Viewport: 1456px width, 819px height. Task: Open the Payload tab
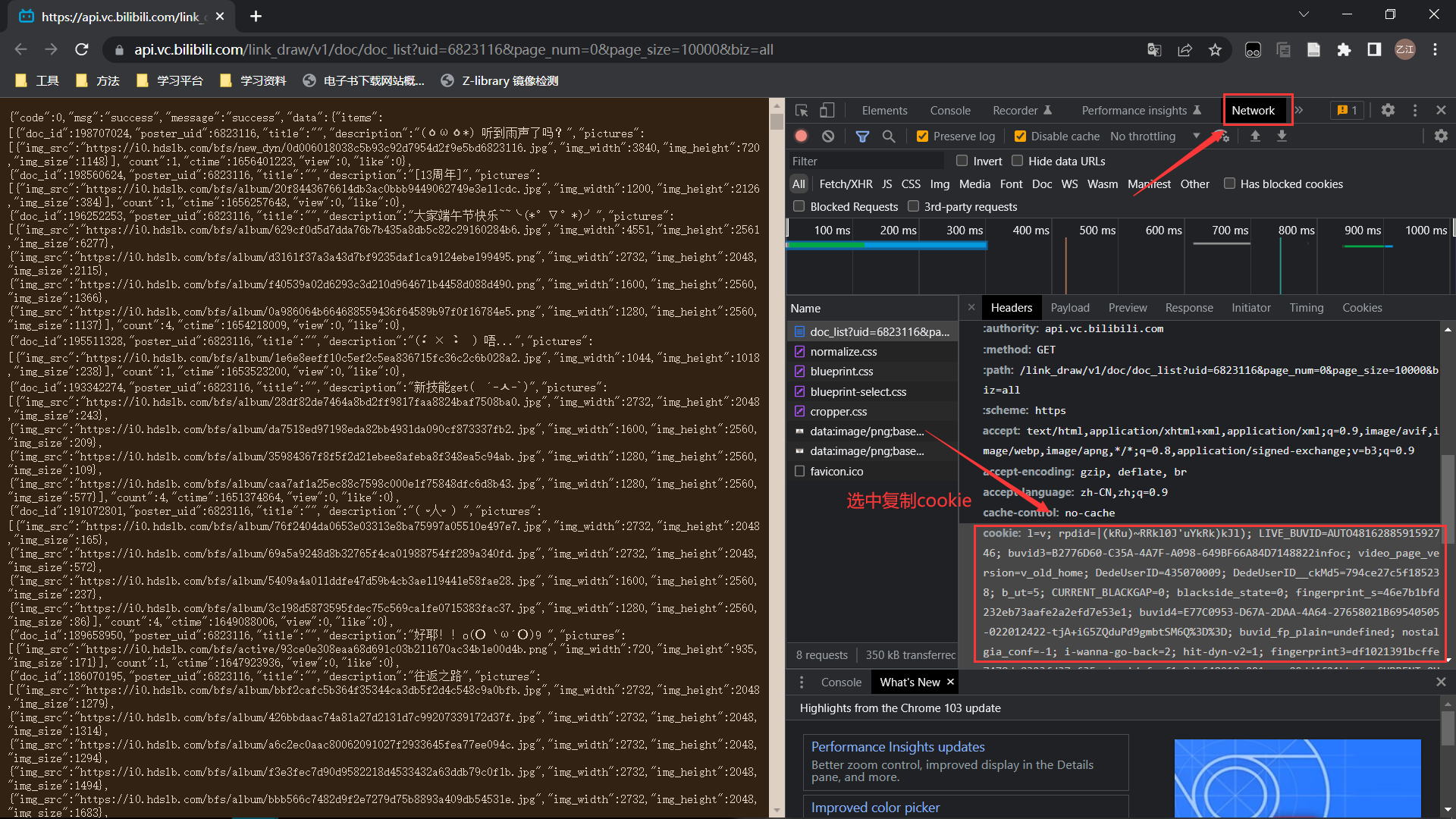coord(1070,308)
